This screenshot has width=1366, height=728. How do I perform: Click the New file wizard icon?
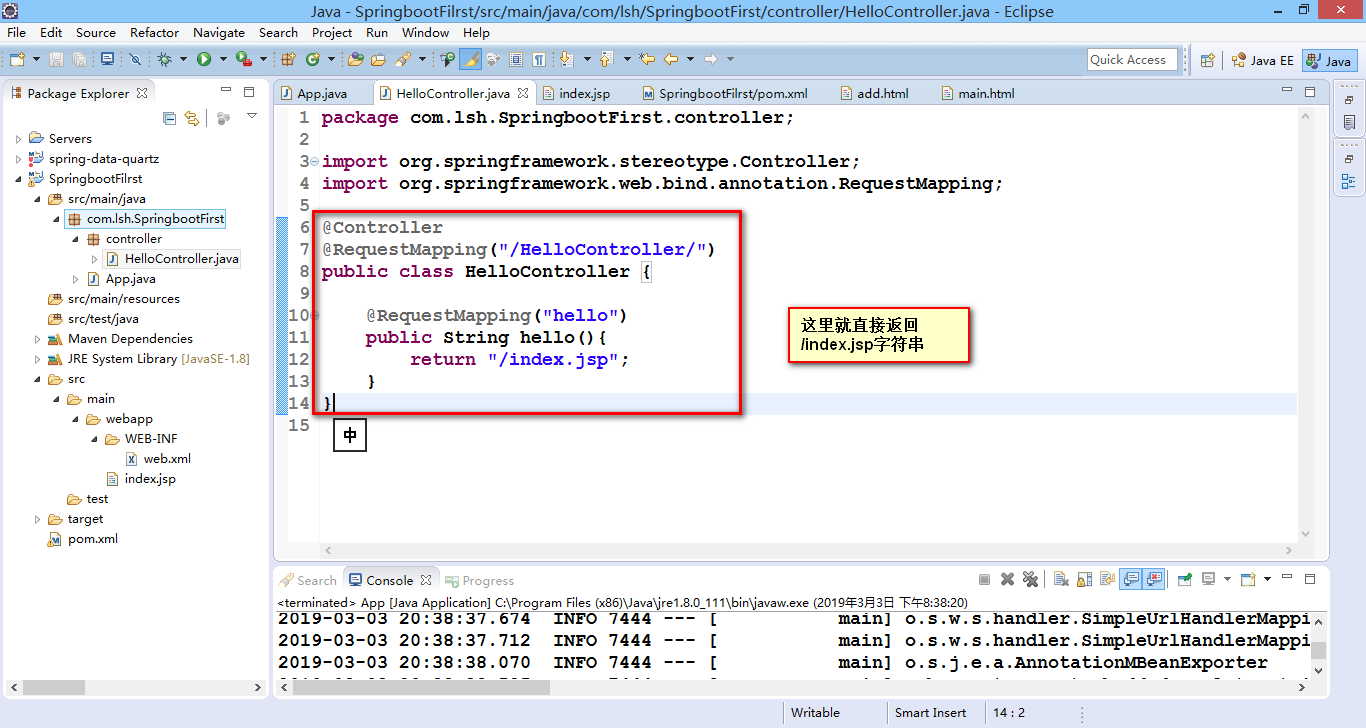16,60
